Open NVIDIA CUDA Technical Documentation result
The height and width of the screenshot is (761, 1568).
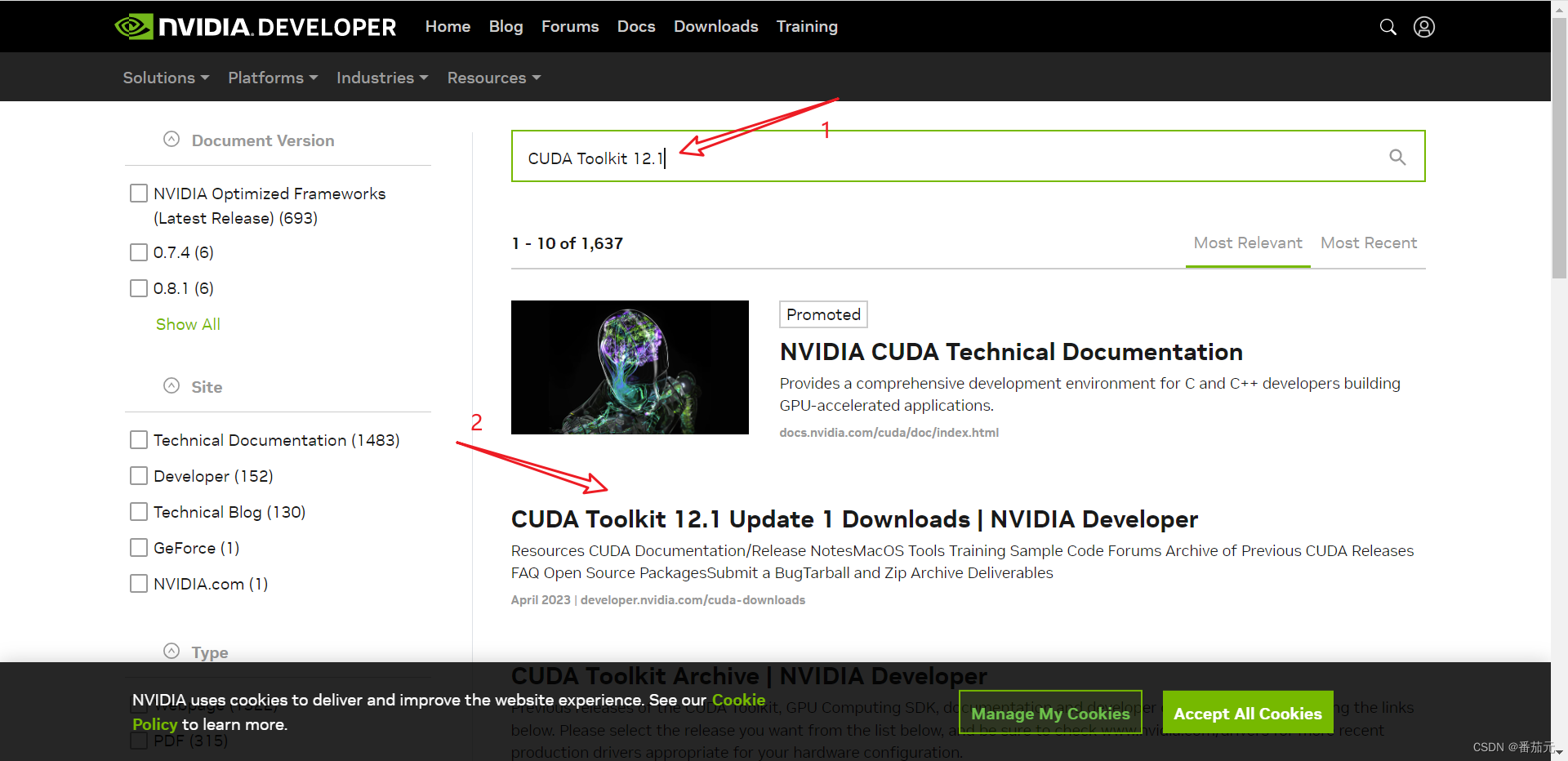pyautogui.click(x=1011, y=352)
